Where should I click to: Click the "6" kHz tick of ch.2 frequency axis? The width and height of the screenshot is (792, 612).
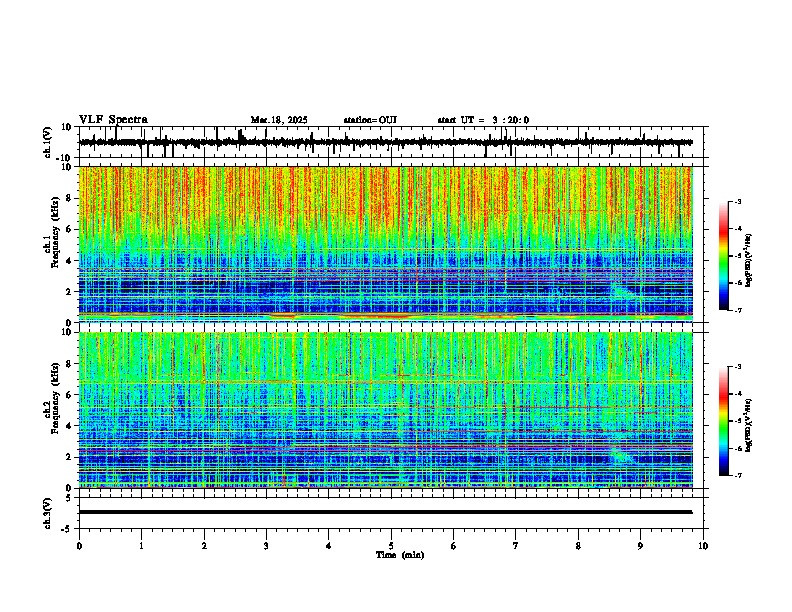[69, 395]
